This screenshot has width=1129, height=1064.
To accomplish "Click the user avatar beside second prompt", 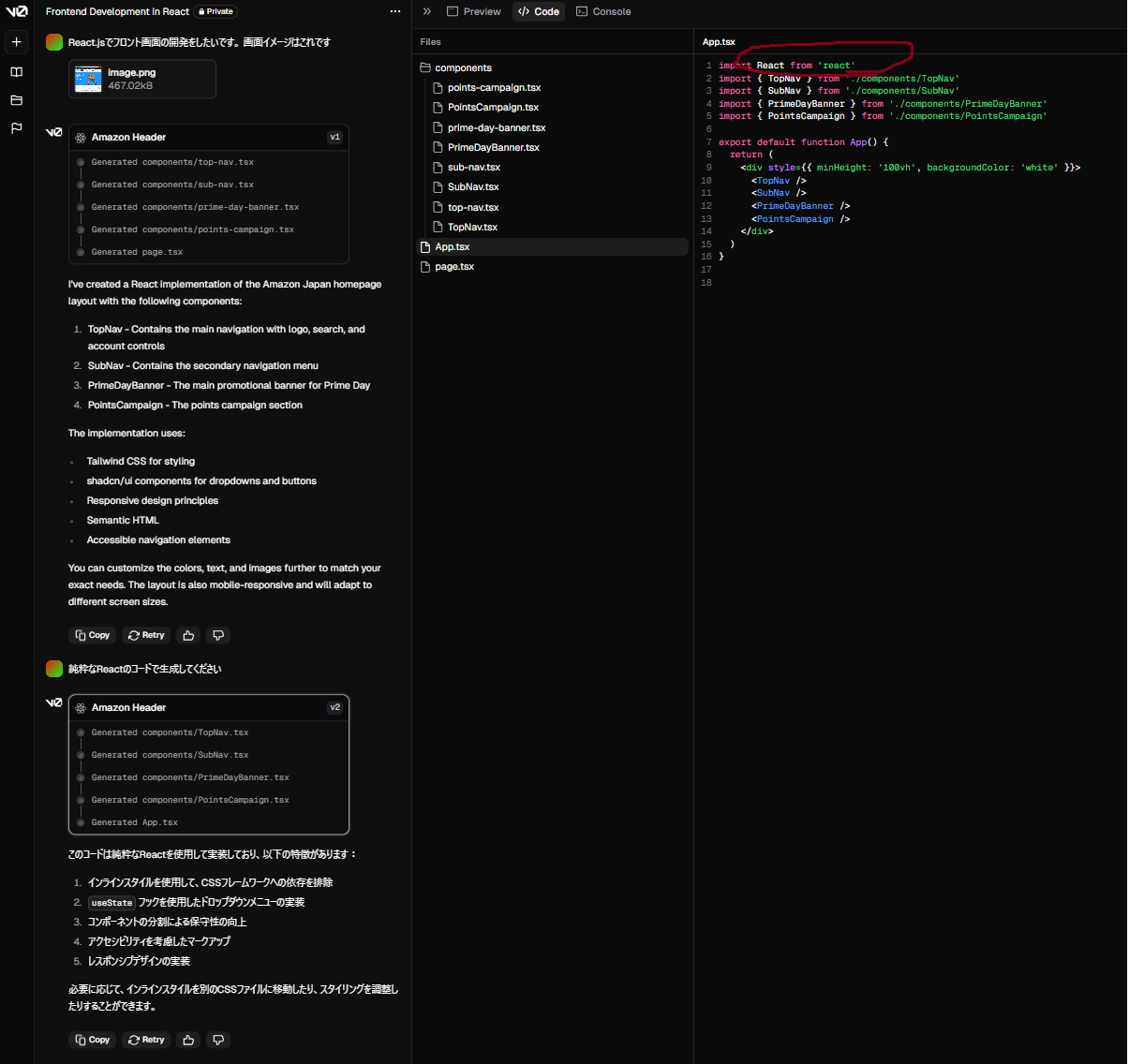I will pos(54,669).
